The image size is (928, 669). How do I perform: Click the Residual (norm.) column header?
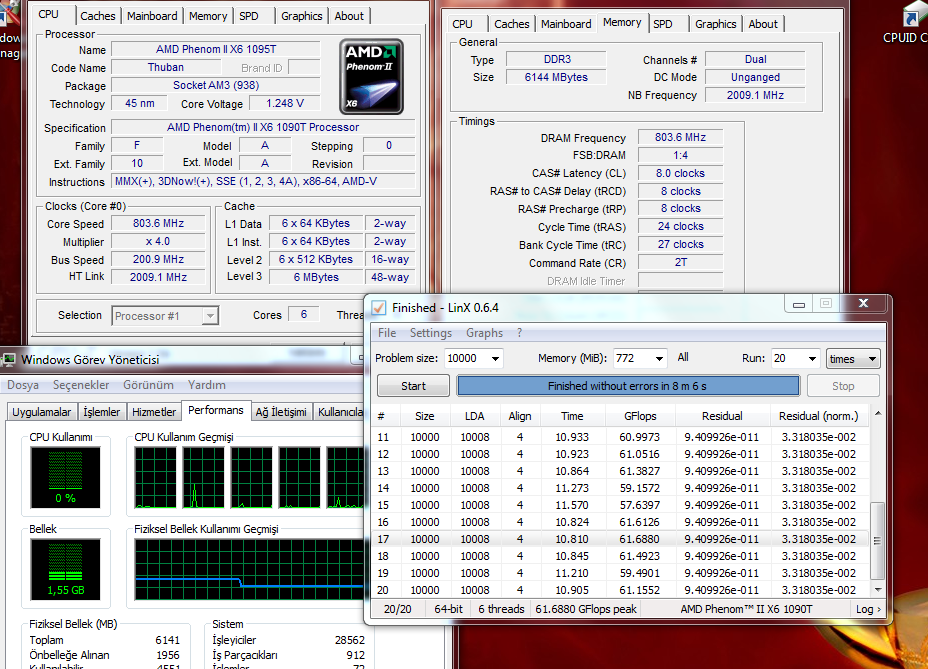pos(819,416)
